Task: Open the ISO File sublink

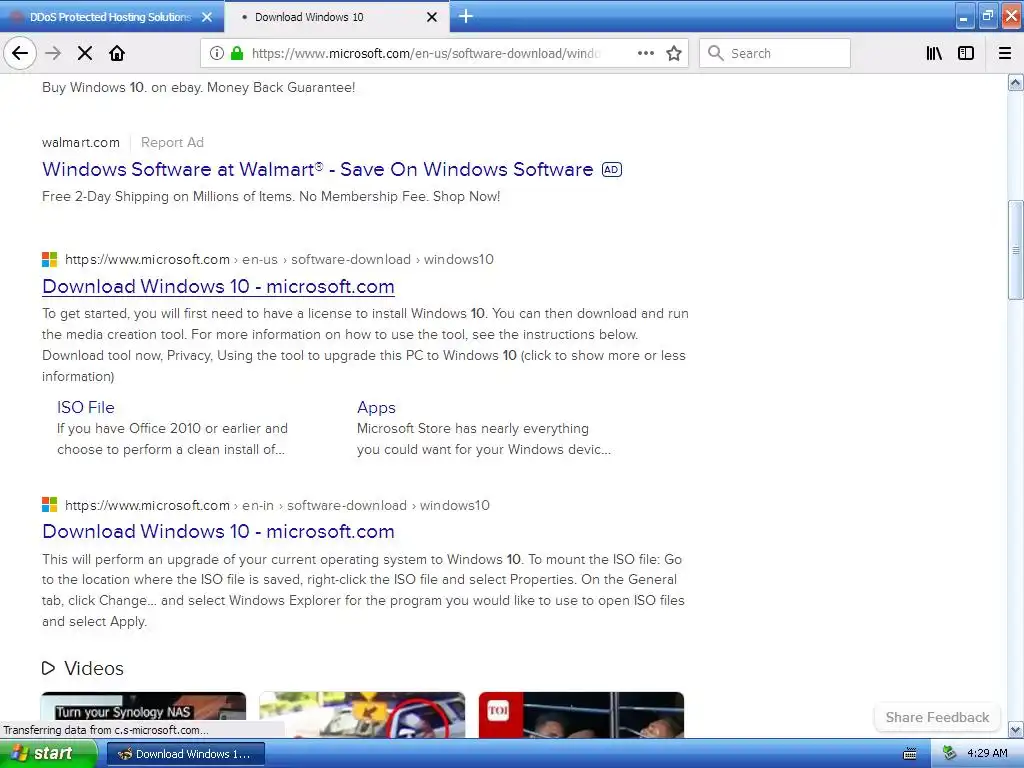Action: coord(86,408)
